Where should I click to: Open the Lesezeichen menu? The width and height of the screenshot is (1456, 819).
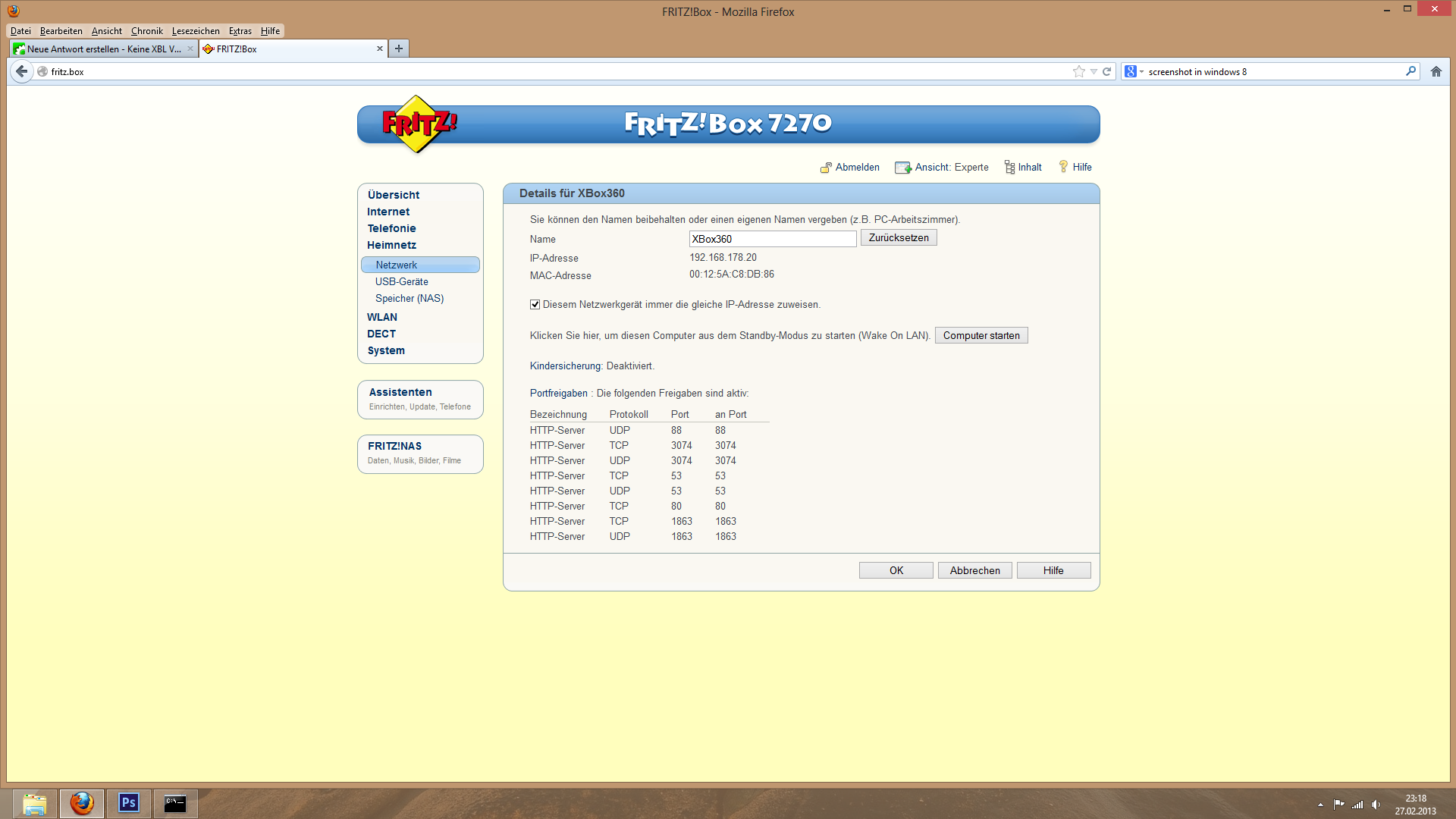(196, 31)
